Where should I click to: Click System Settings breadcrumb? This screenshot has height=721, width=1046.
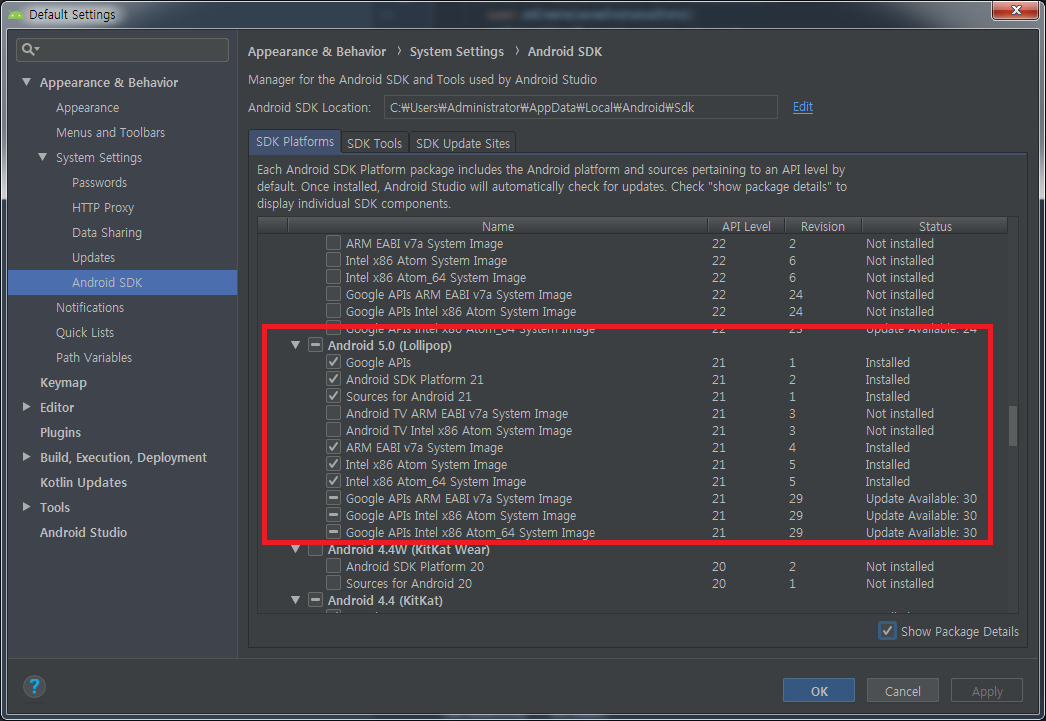457,51
